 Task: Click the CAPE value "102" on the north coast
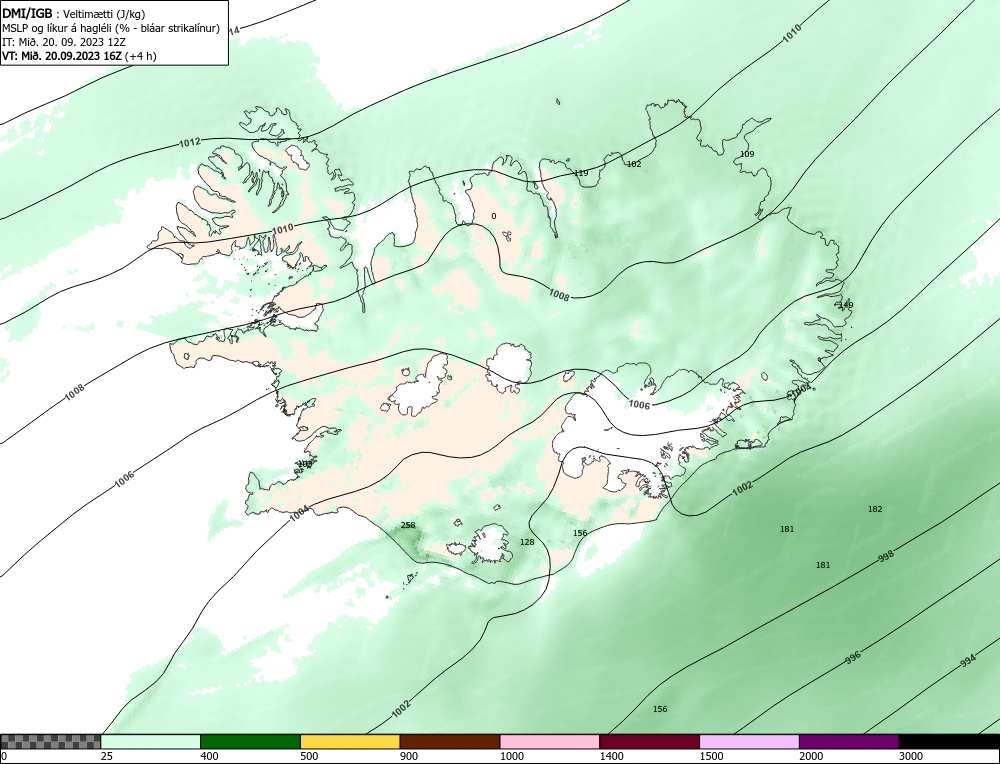634,164
